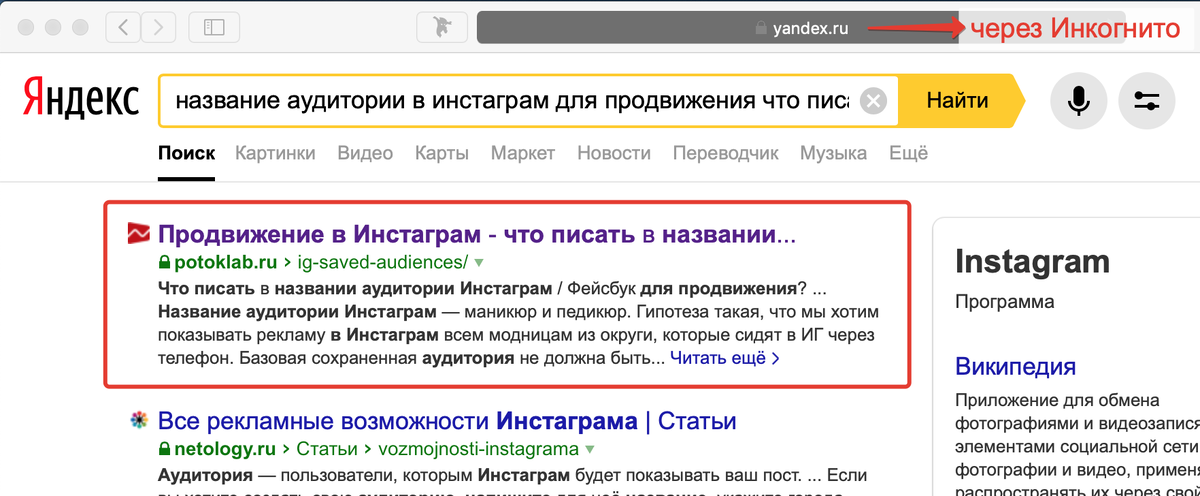Viewport: 1200px width, 496px height.
Task: Open the Новости tab
Action: point(614,153)
